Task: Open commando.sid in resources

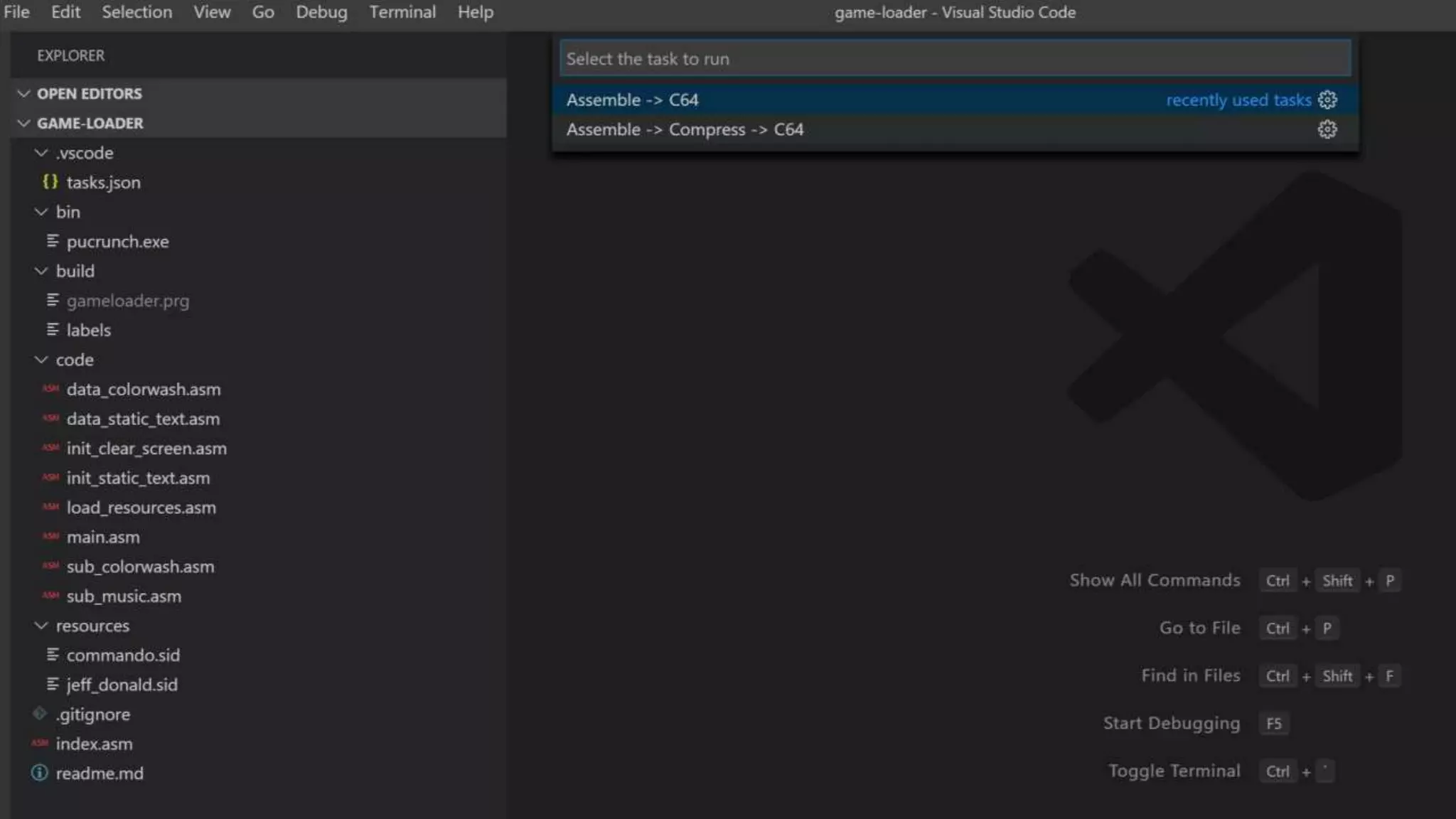Action: click(x=123, y=655)
